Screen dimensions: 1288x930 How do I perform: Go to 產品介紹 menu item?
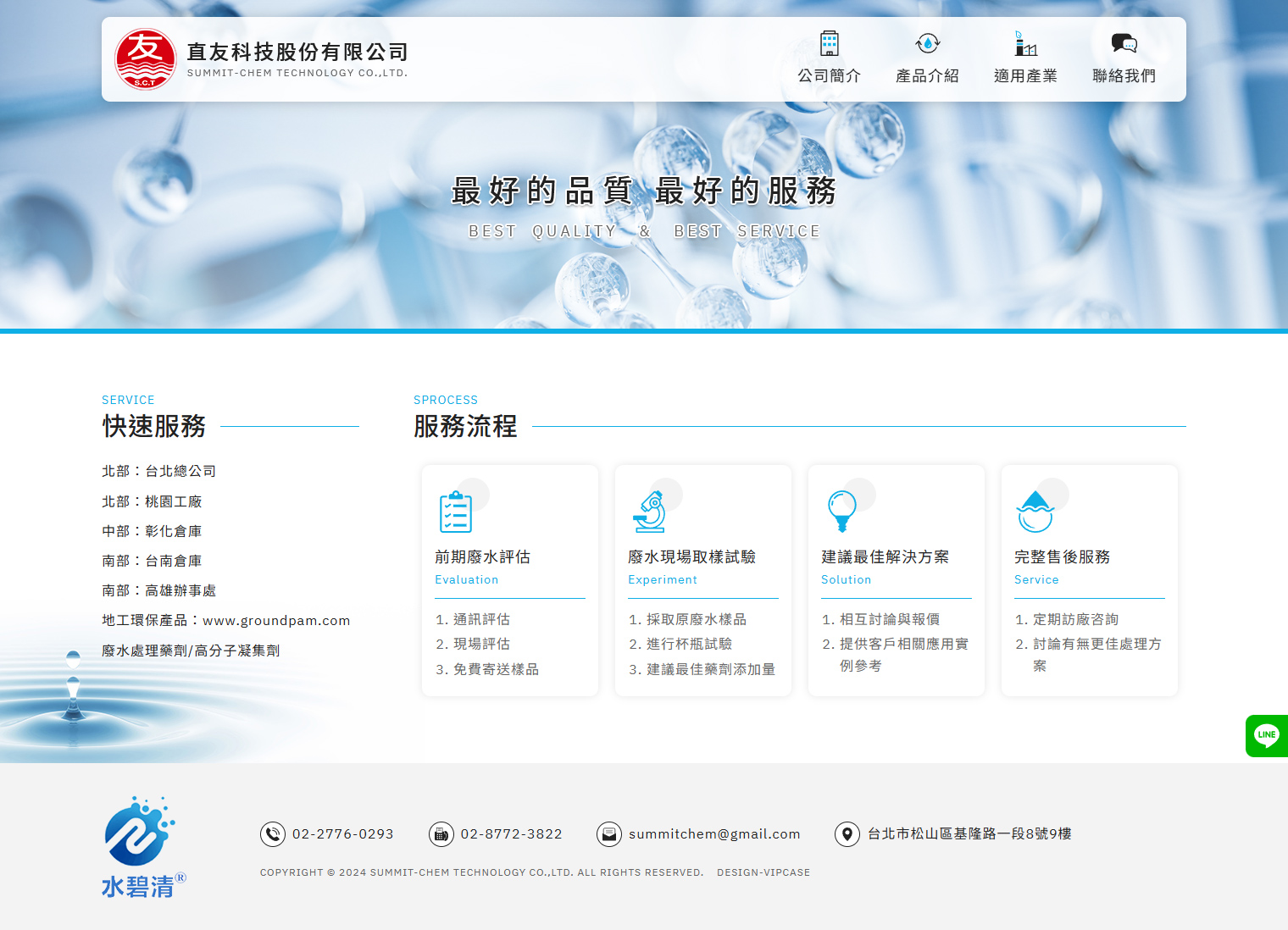(928, 75)
